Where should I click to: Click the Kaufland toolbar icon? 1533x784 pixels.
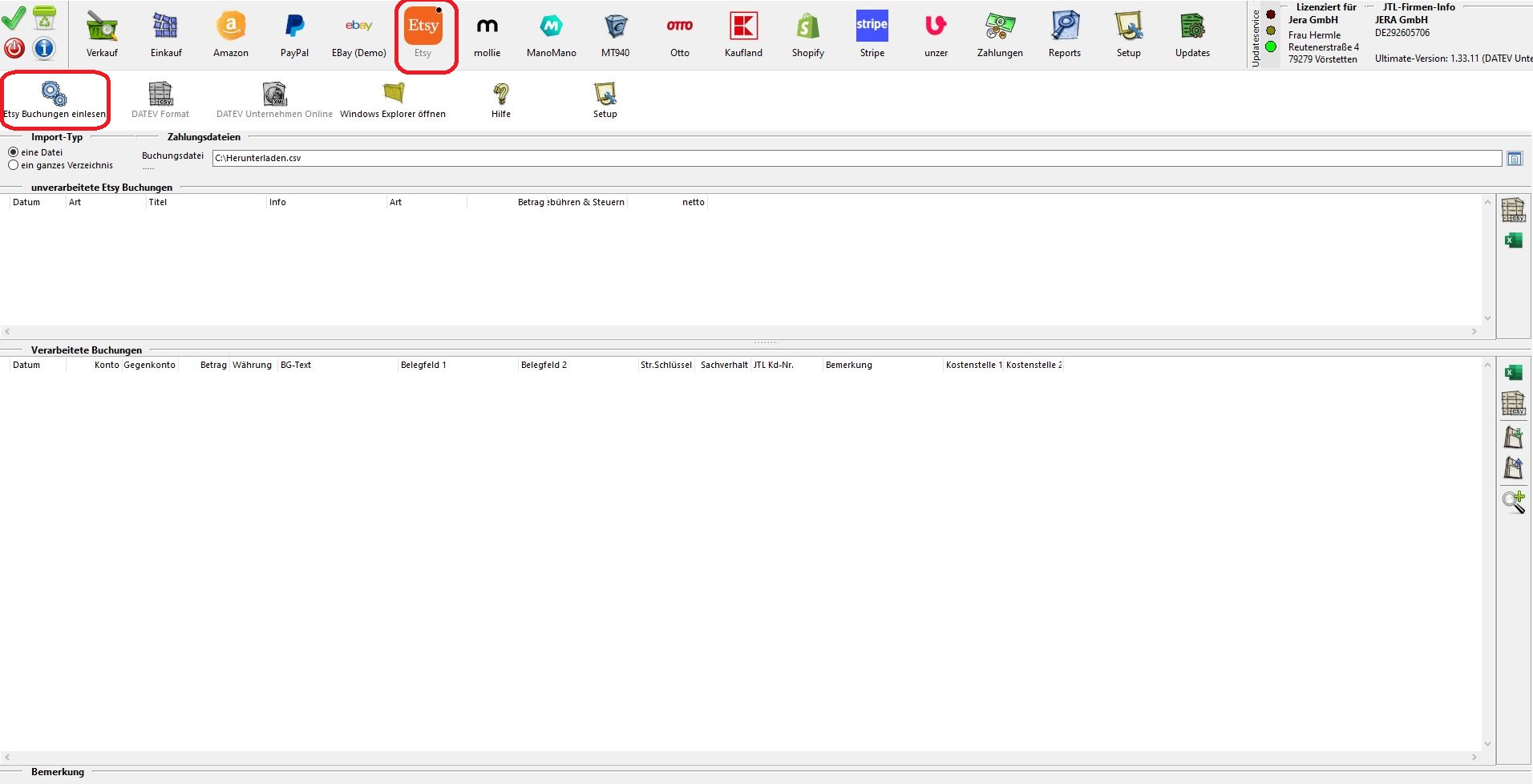click(743, 34)
